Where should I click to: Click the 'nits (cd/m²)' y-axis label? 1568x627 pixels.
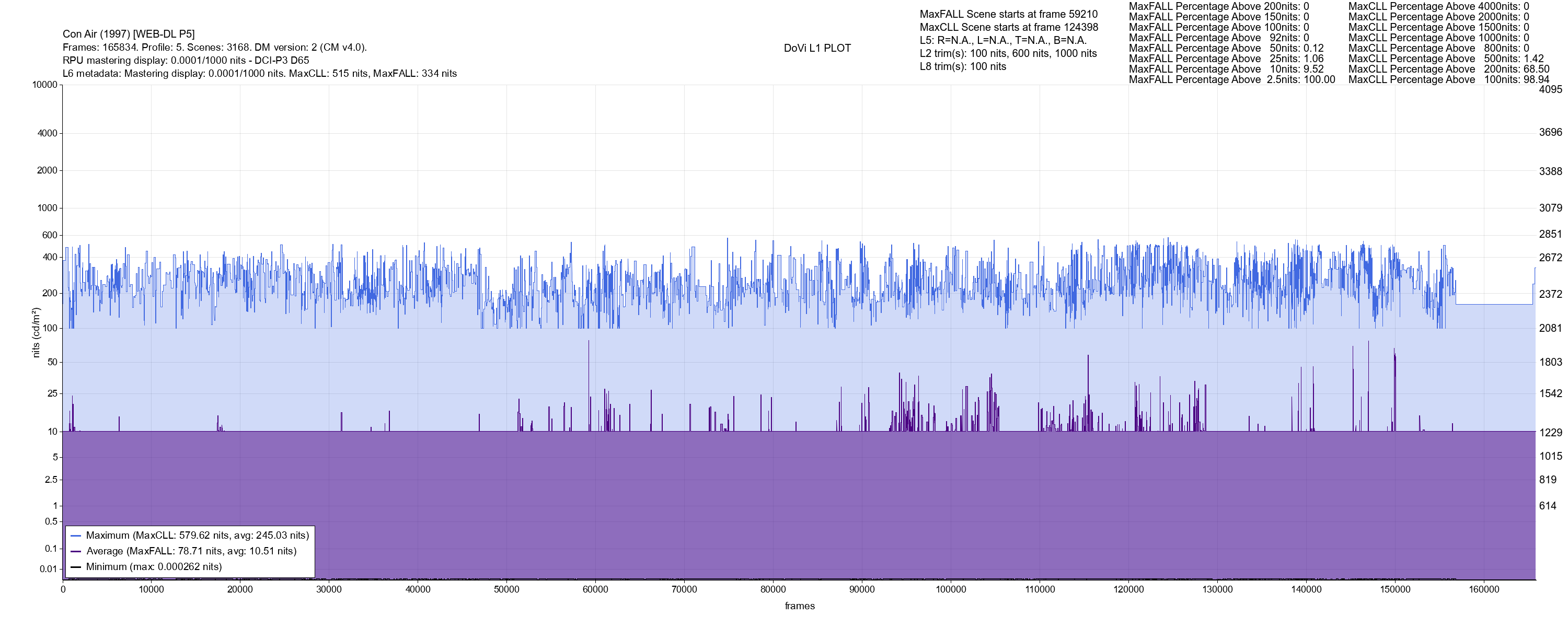[x=36, y=332]
